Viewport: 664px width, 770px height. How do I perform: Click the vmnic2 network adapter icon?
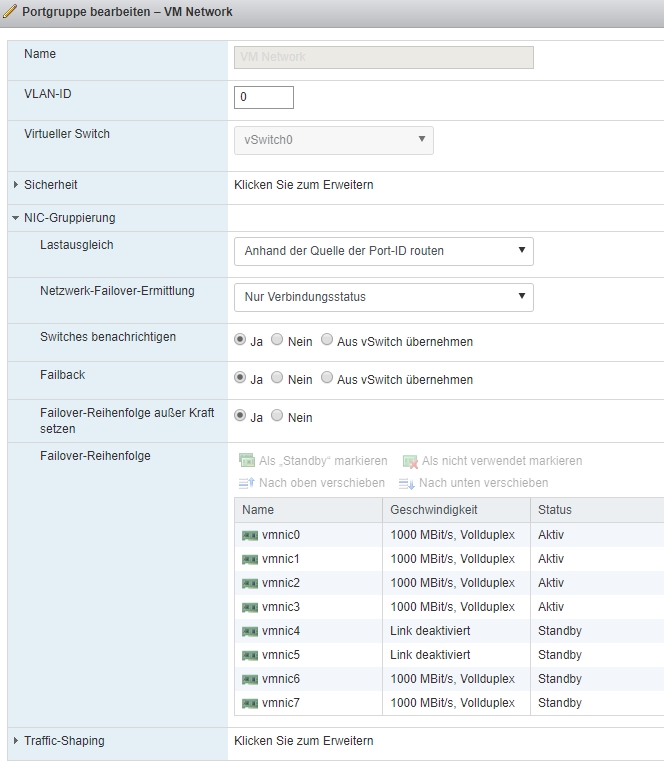point(250,583)
